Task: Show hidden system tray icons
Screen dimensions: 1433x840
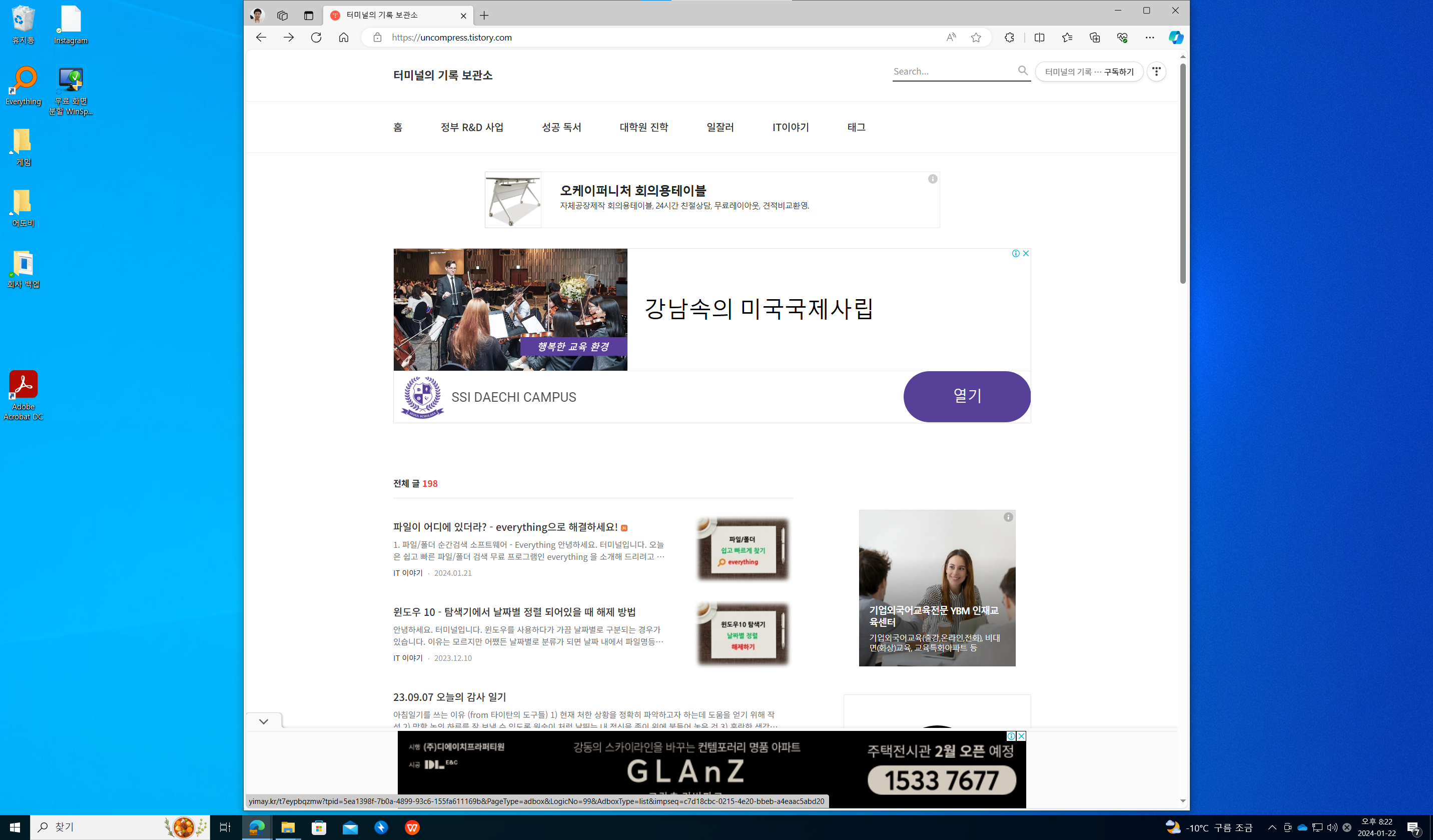Action: pyautogui.click(x=1272, y=827)
